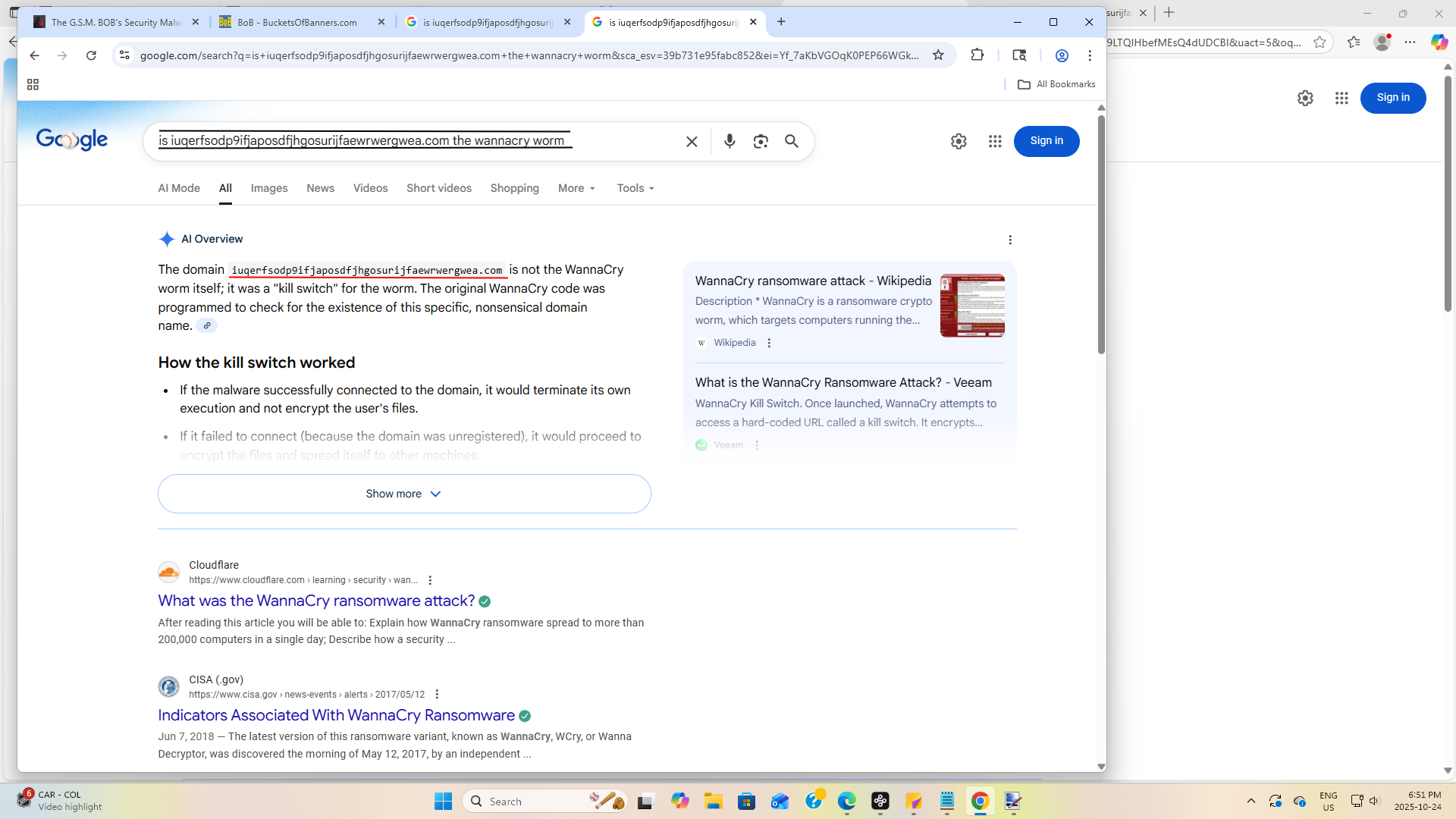Submit the search with the magnifier icon

click(x=792, y=142)
